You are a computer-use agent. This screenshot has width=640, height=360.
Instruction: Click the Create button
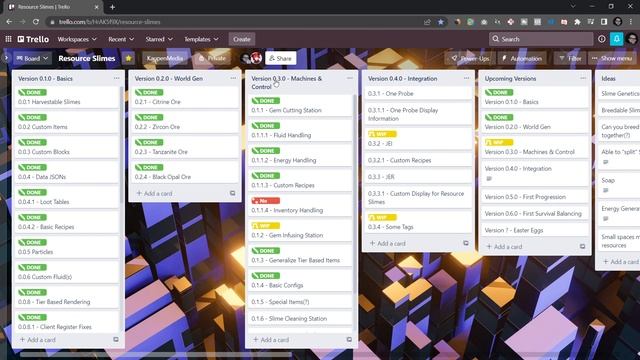tap(242, 39)
